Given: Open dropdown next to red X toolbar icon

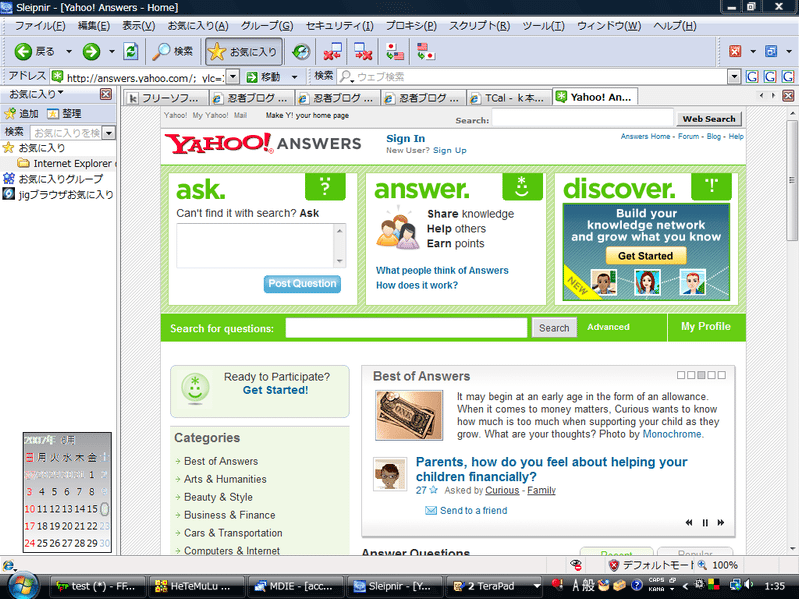Looking at the screenshot, I should click(753, 51).
